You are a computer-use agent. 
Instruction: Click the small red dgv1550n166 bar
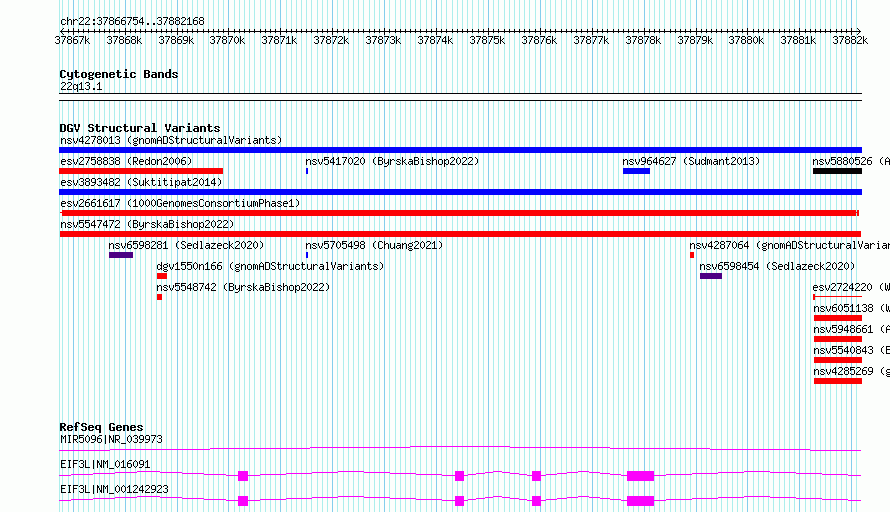click(x=162, y=276)
